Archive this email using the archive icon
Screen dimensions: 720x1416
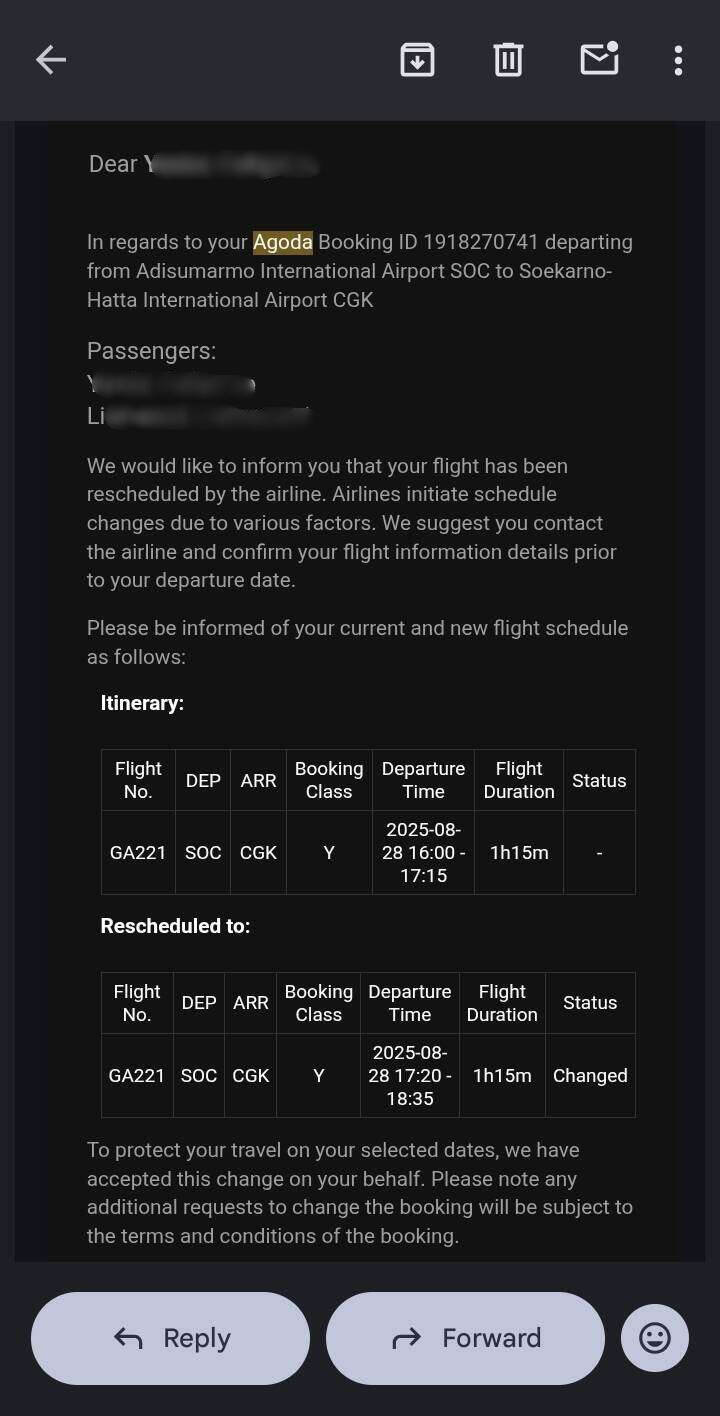[x=417, y=59]
